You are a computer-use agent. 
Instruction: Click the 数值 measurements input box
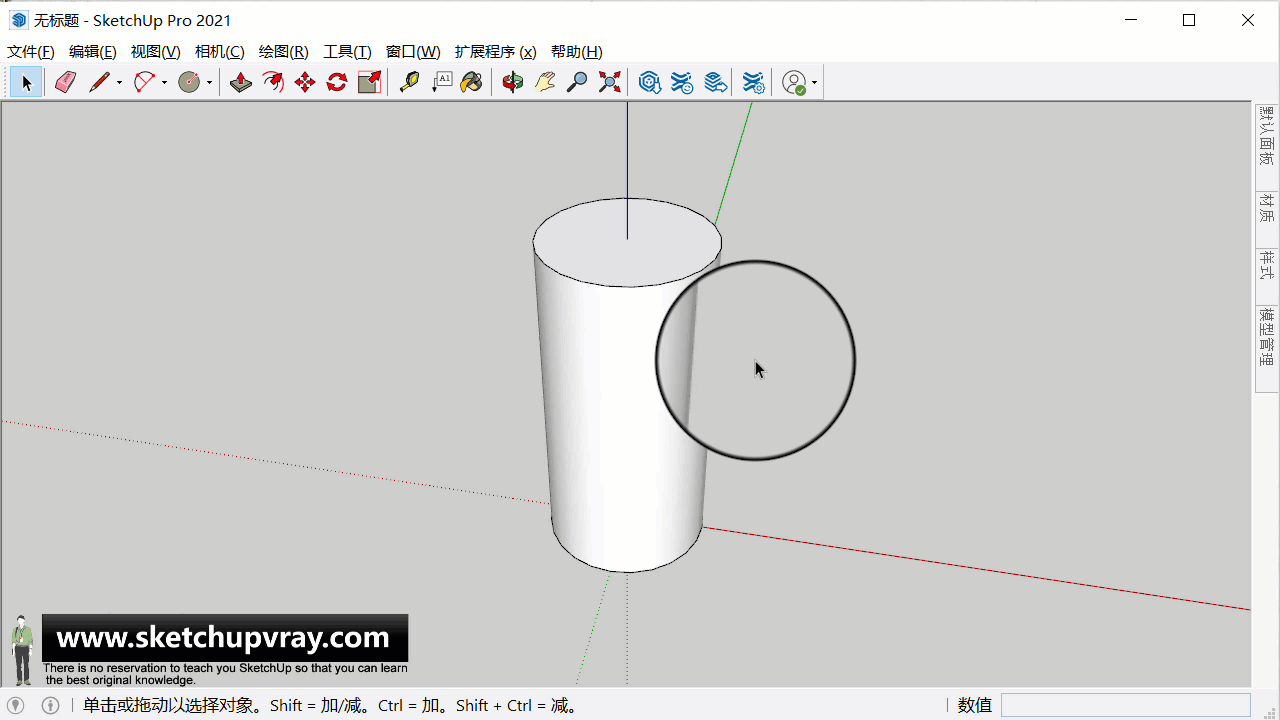[x=1126, y=705]
